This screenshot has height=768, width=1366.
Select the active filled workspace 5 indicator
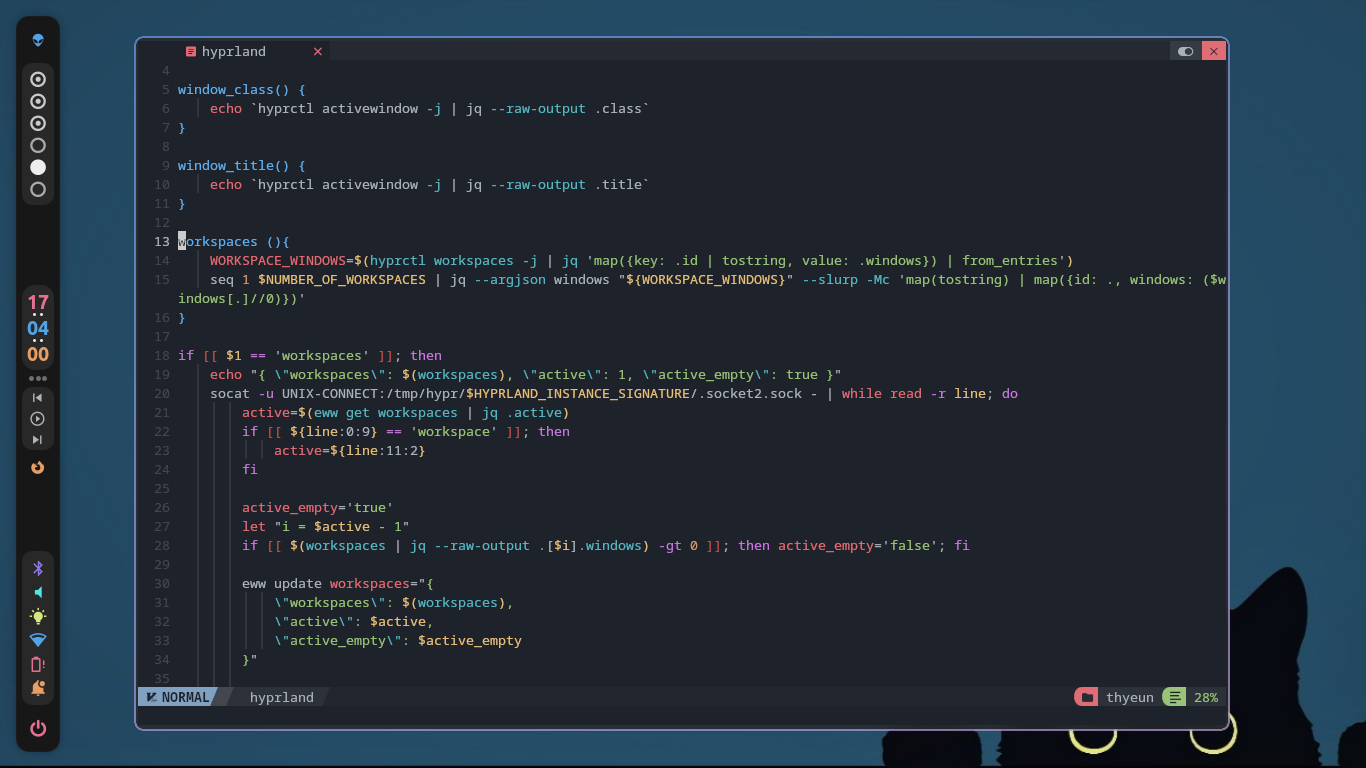click(38, 167)
